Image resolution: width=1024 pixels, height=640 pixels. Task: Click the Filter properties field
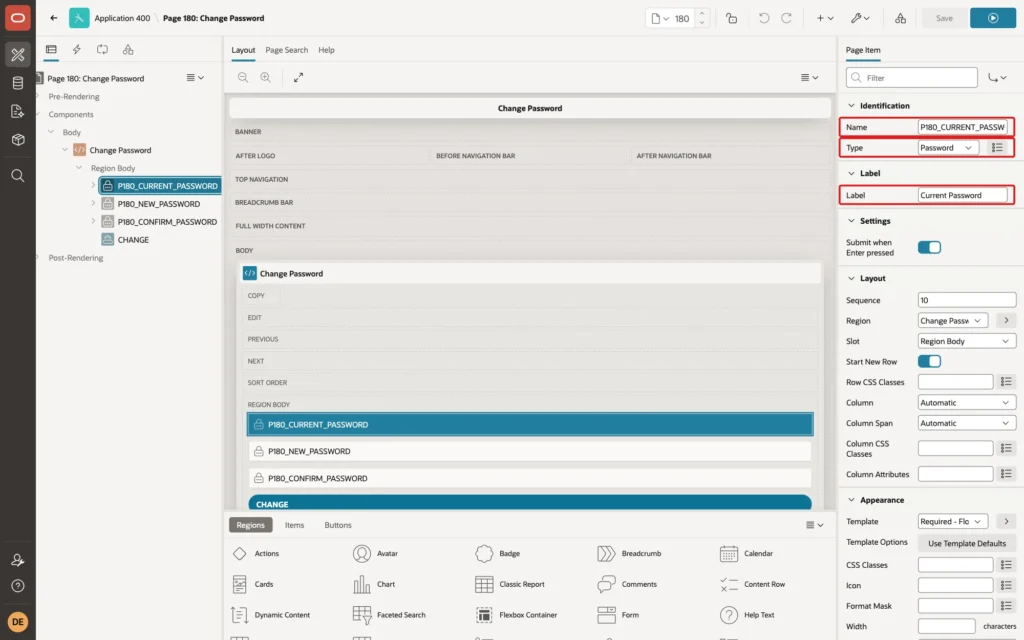[912, 78]
